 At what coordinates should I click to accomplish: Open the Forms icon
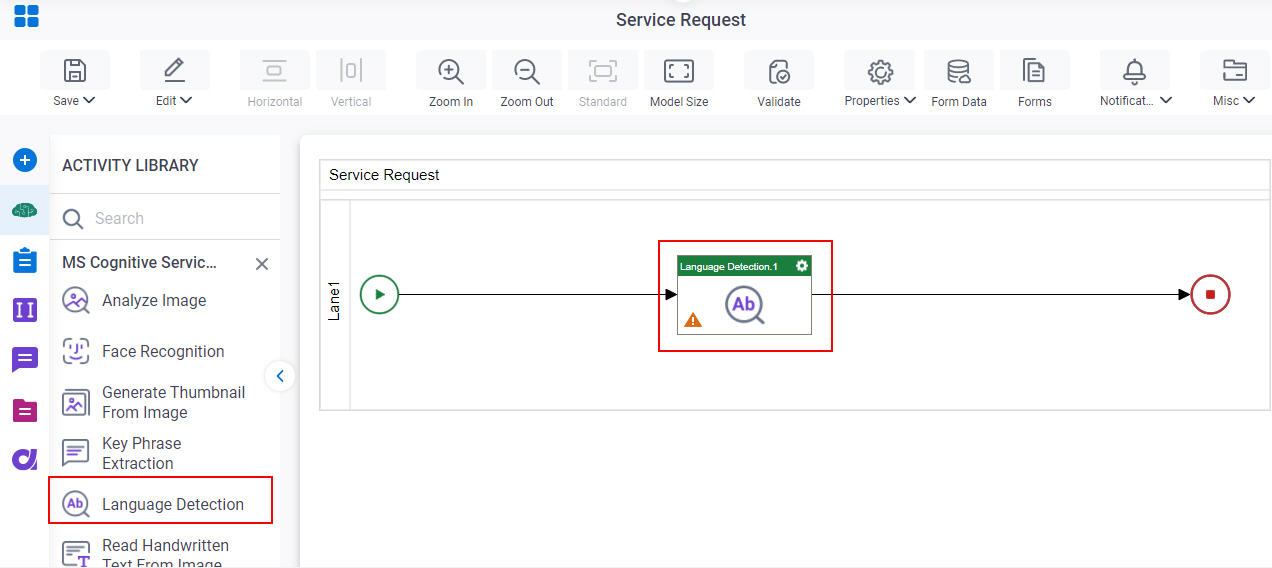tap(1034, 71)
